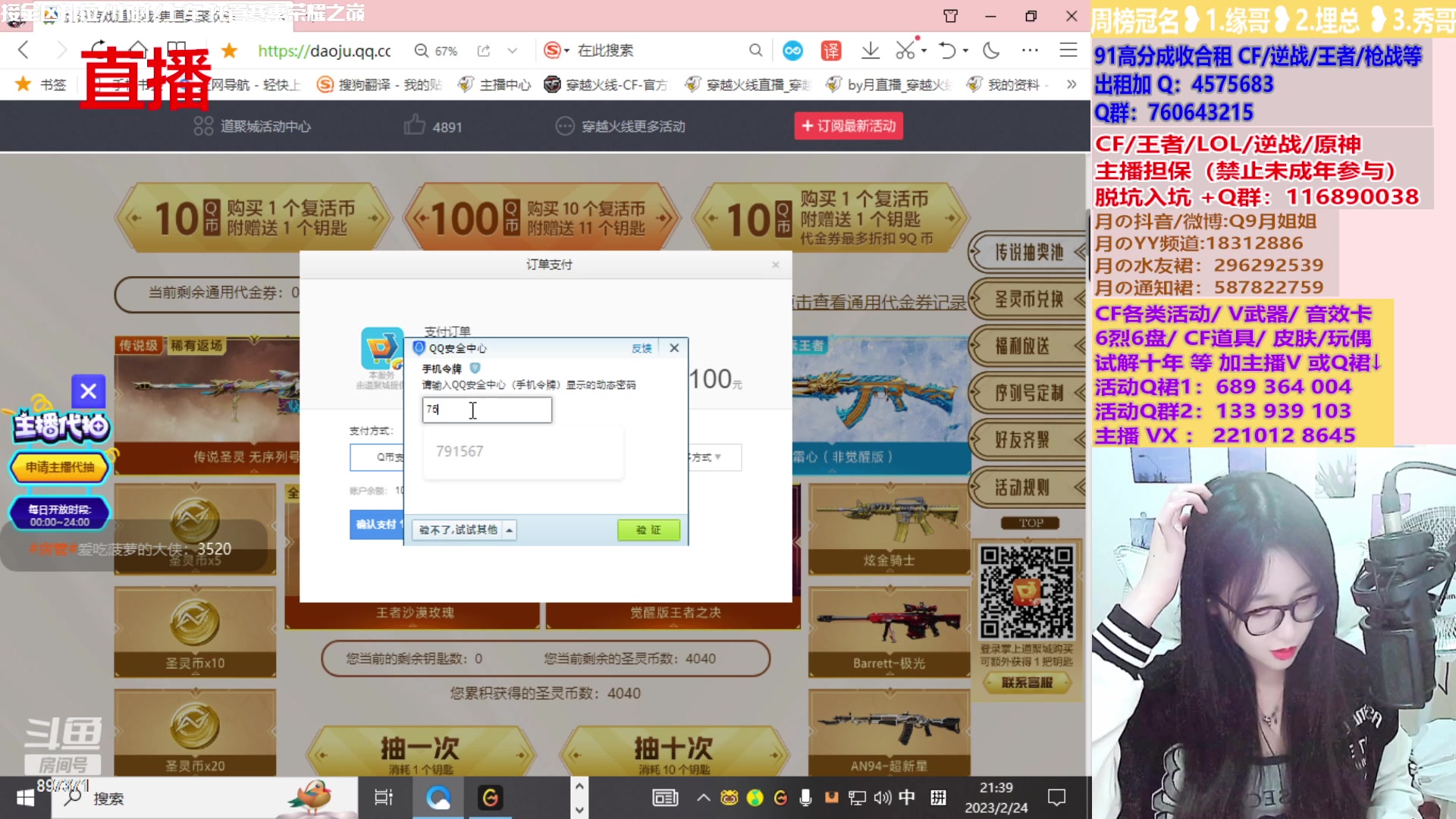Click the 确认支付 button
Viewport: 1456px width, 819px height.
pos(376,524)
